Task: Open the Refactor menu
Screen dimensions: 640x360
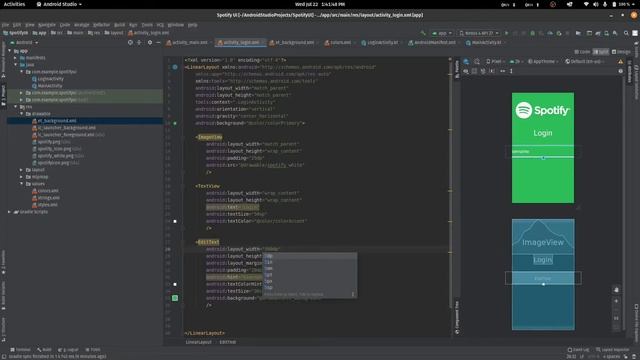Action: pos(101,25)
